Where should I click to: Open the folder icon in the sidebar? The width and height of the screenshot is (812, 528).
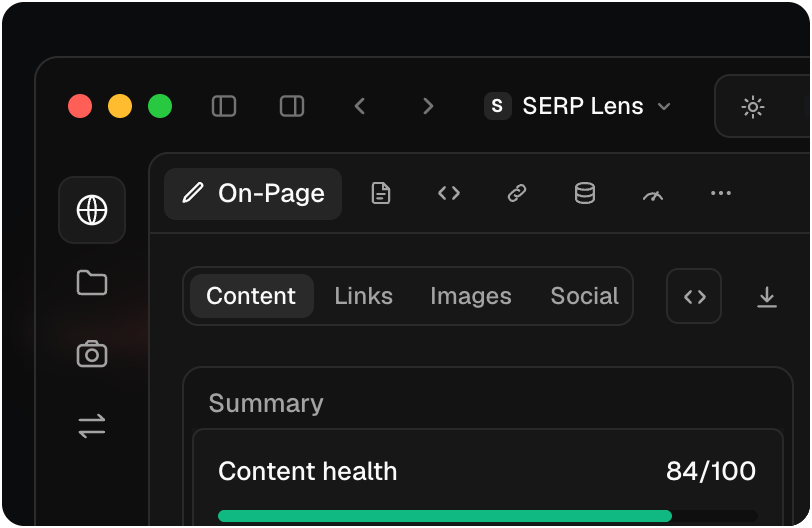pos(92,283)
